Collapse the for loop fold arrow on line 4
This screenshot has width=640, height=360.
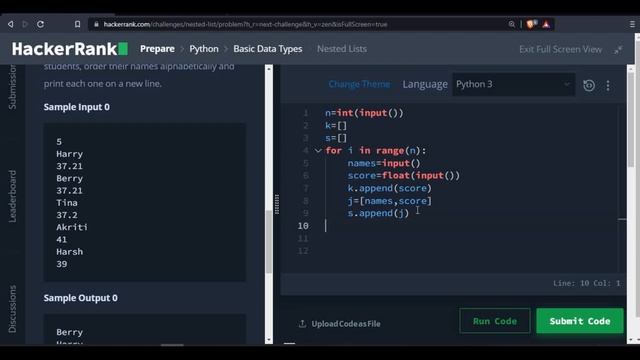(x=318, y=151)
